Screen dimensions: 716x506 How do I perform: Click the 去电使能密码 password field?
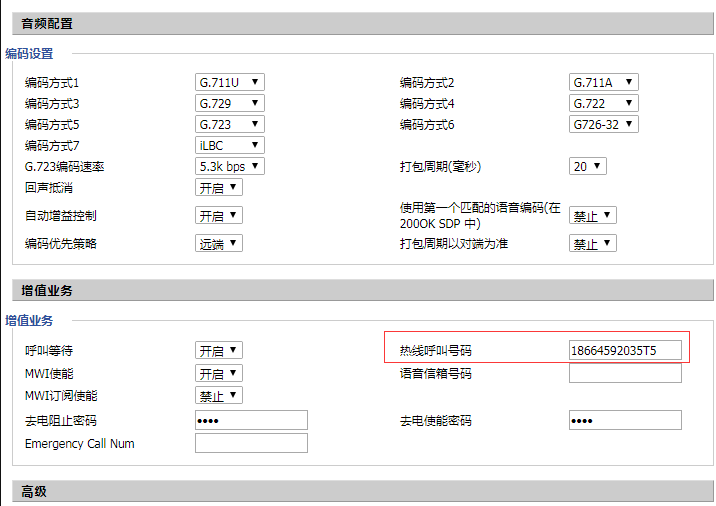(x=624, y=420)
